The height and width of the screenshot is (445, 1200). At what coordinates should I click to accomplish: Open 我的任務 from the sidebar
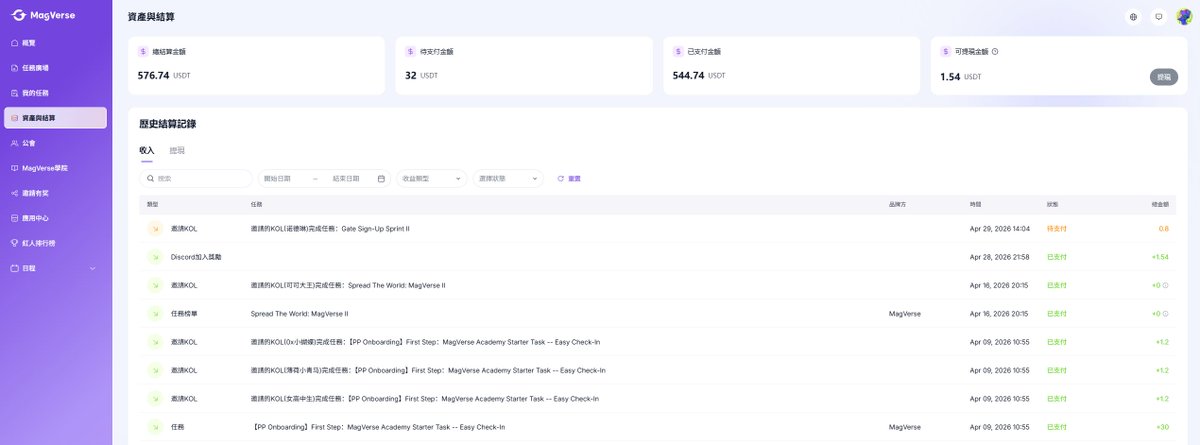pyautogui.click(x=55, y=93)
